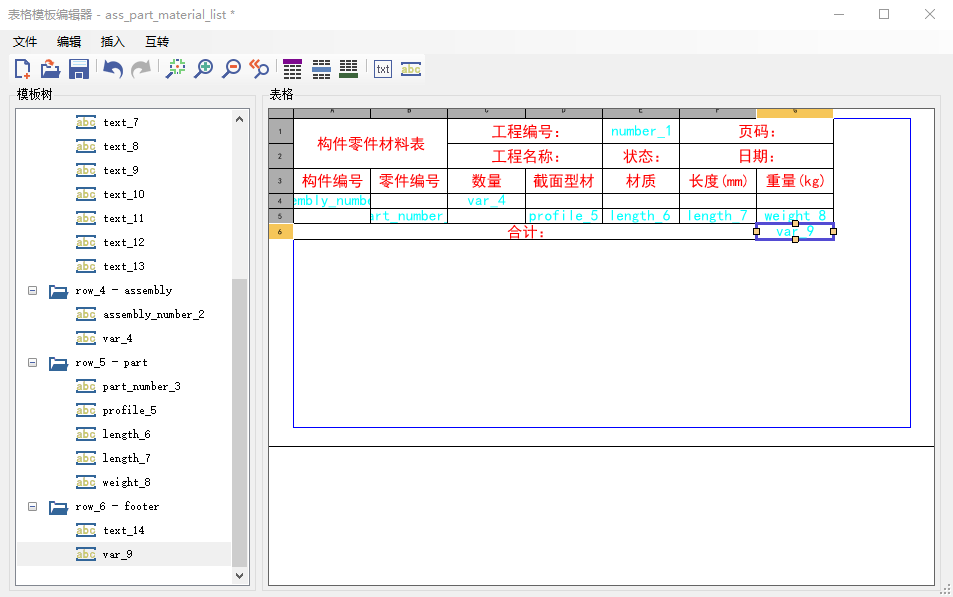This screenshot has width=953, height=597.
Task: Click the folder icon of row_5 - part
Action: point(58,363)
